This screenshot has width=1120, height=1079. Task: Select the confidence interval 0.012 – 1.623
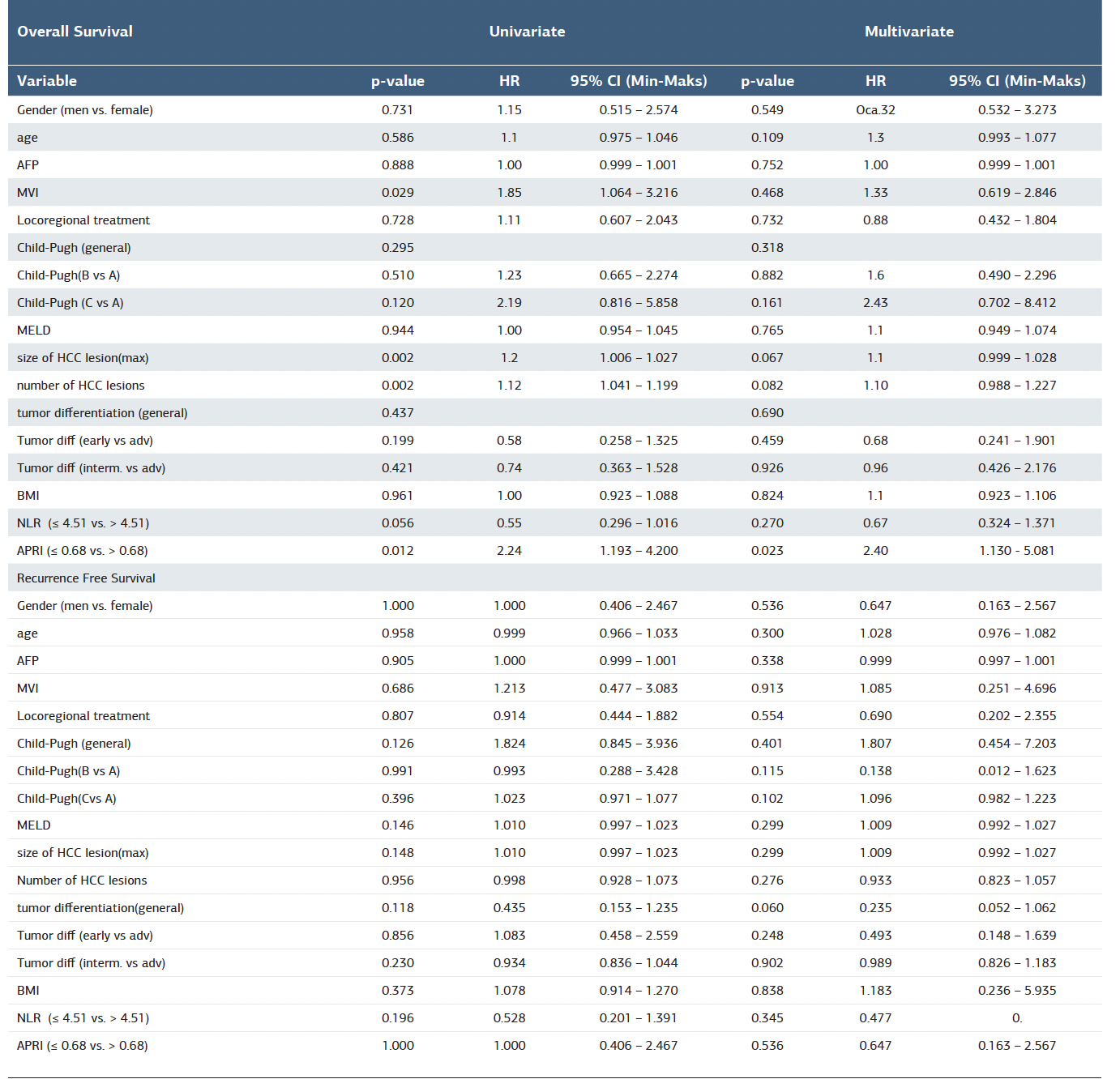click(x=1016, y=771)
